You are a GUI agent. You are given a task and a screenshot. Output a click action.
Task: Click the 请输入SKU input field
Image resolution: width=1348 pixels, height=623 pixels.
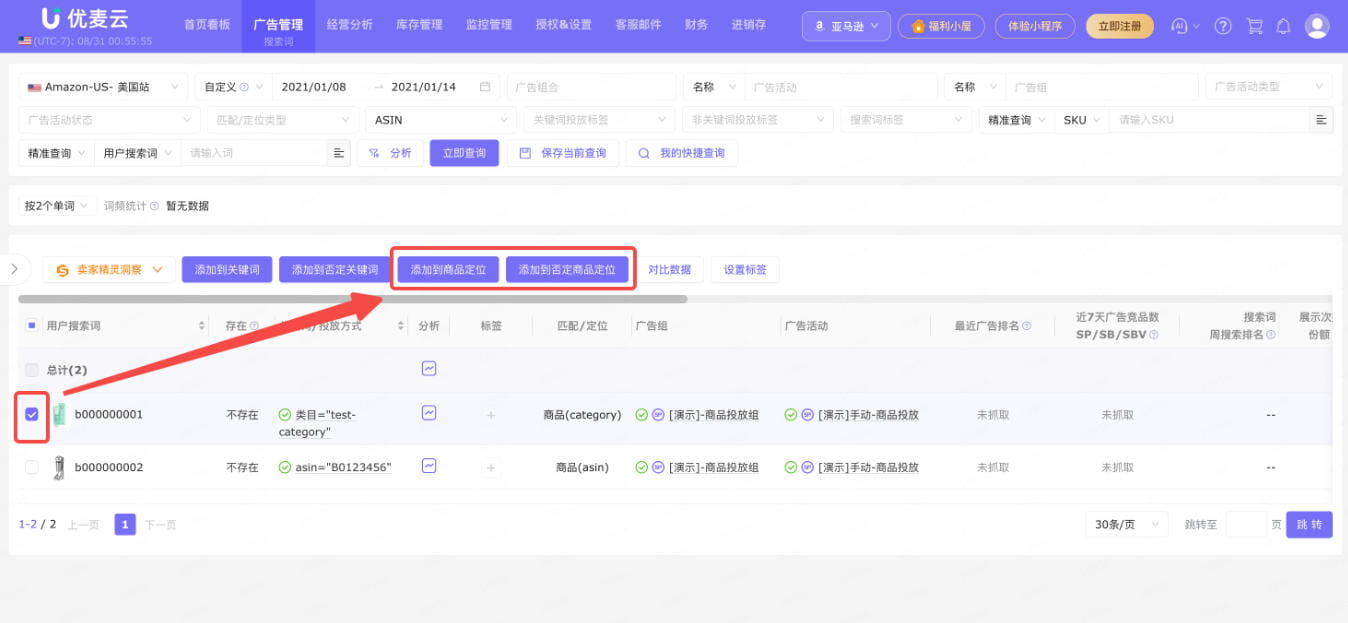click(1209, 120)
